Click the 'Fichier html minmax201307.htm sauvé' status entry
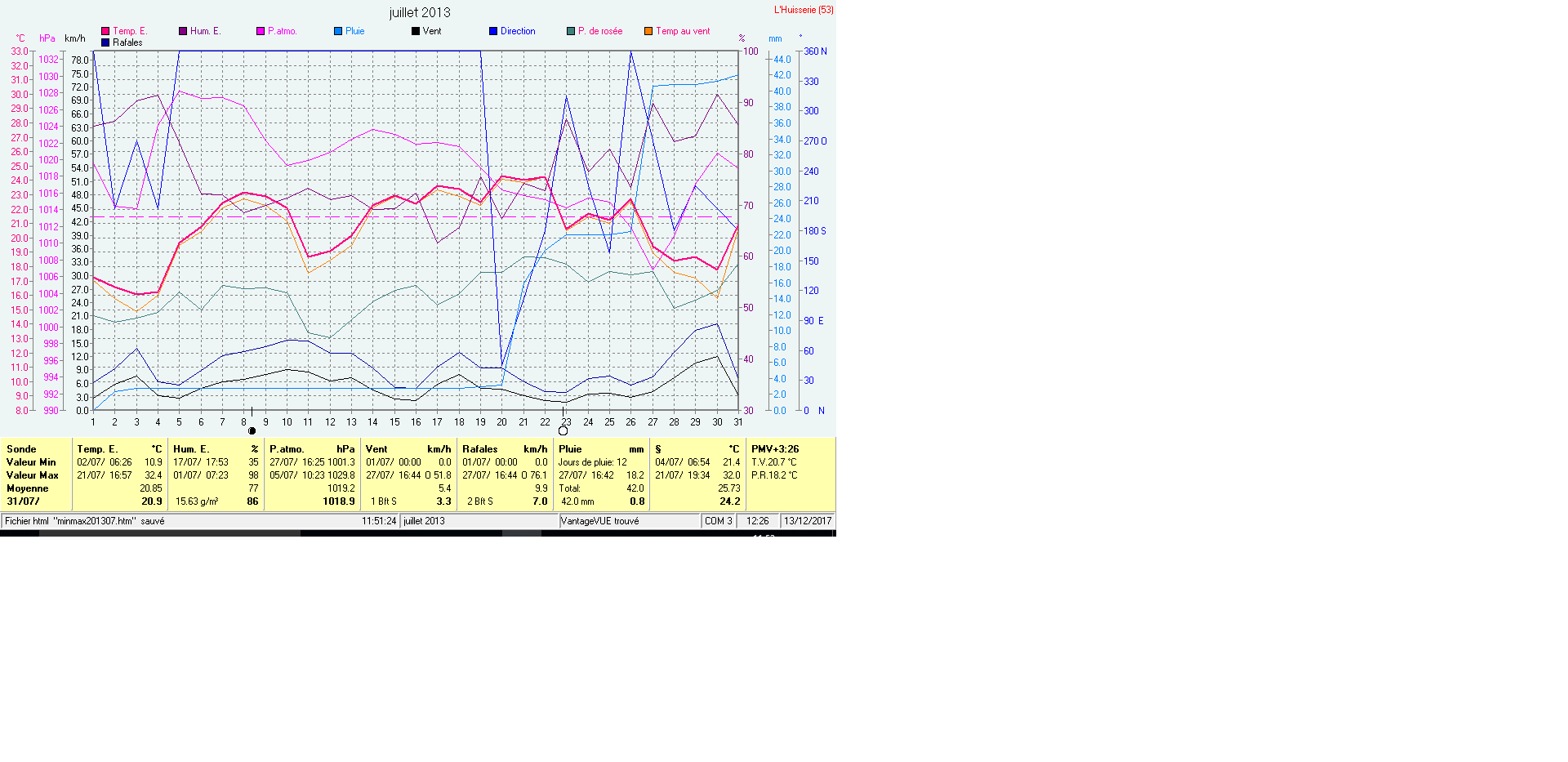Screen dimensions: 1568x762 pyautogui.click(x=85, y=521)
